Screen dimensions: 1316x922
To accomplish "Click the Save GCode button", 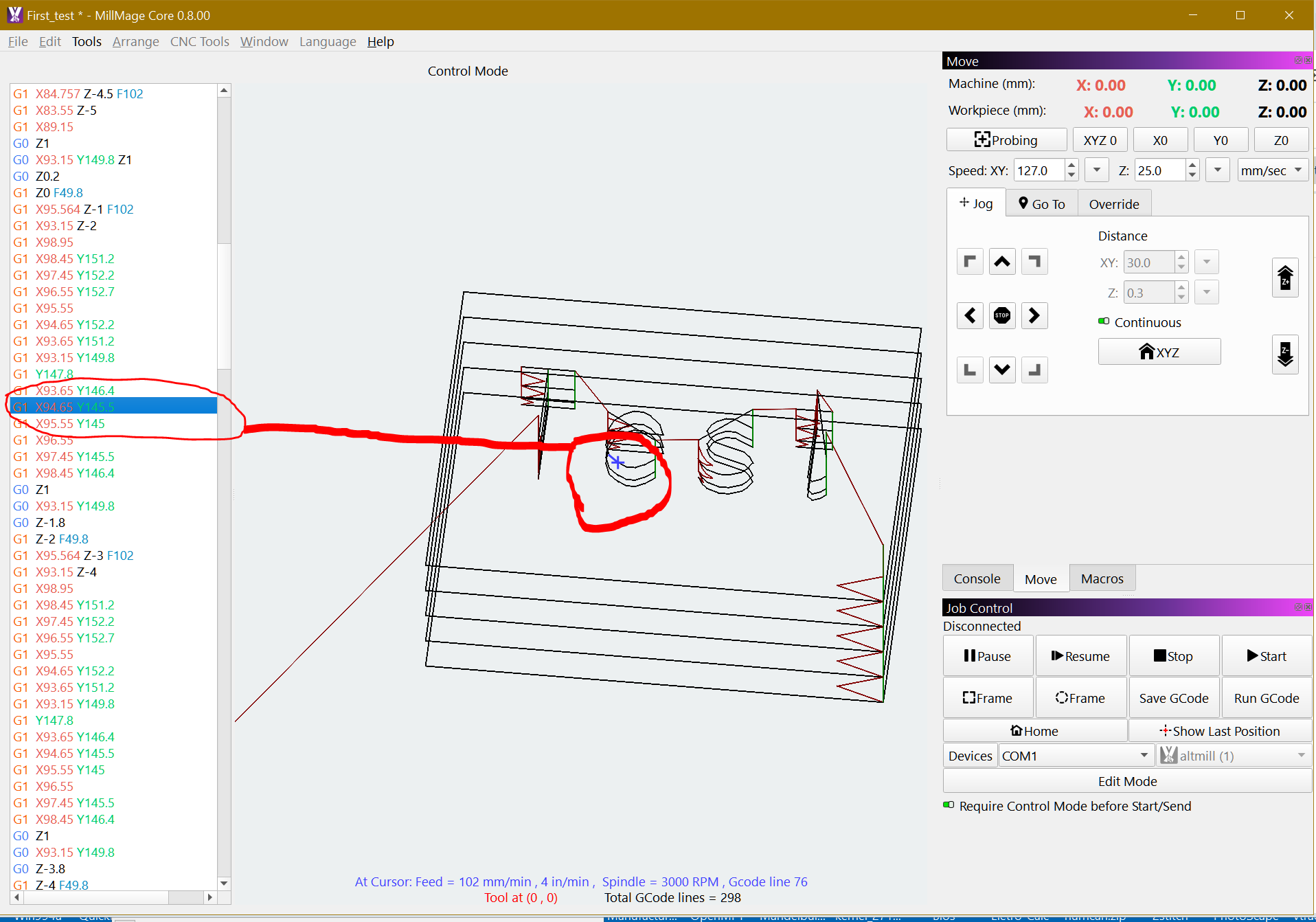I will pyautogui.click(x=1173, y=698).
